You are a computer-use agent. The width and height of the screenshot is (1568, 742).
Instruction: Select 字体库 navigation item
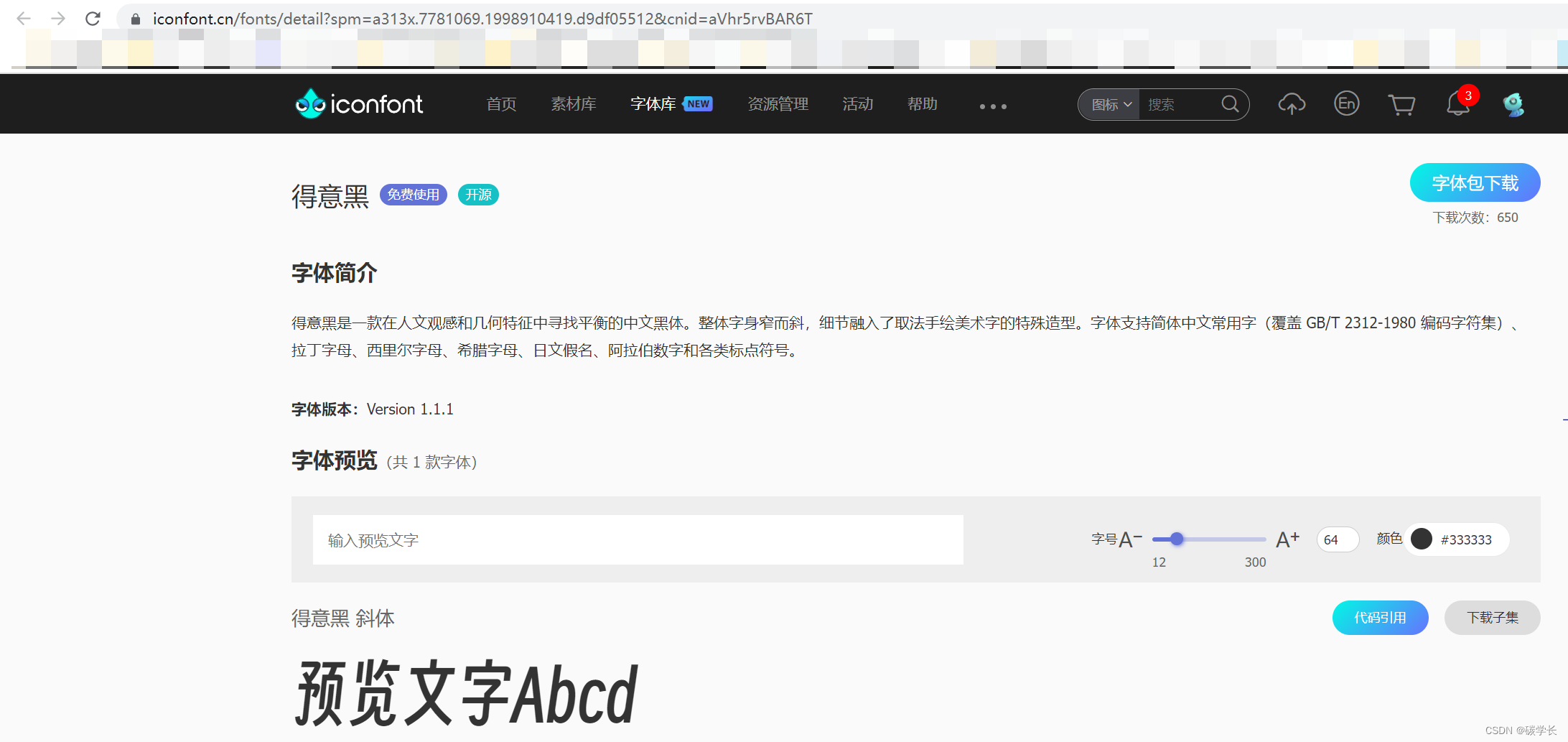click(653, 104)
